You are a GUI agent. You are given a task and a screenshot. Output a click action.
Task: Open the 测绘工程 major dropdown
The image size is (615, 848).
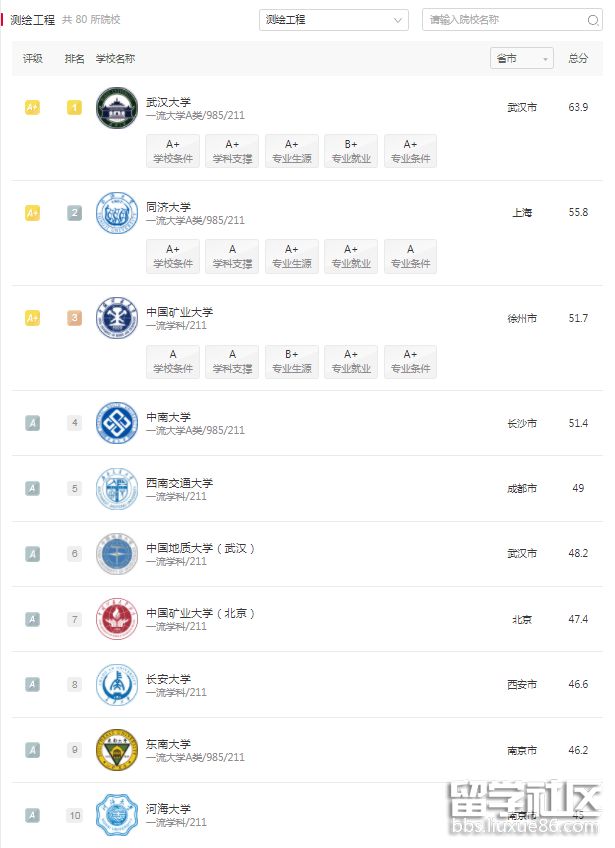click(x=333, y=20)
